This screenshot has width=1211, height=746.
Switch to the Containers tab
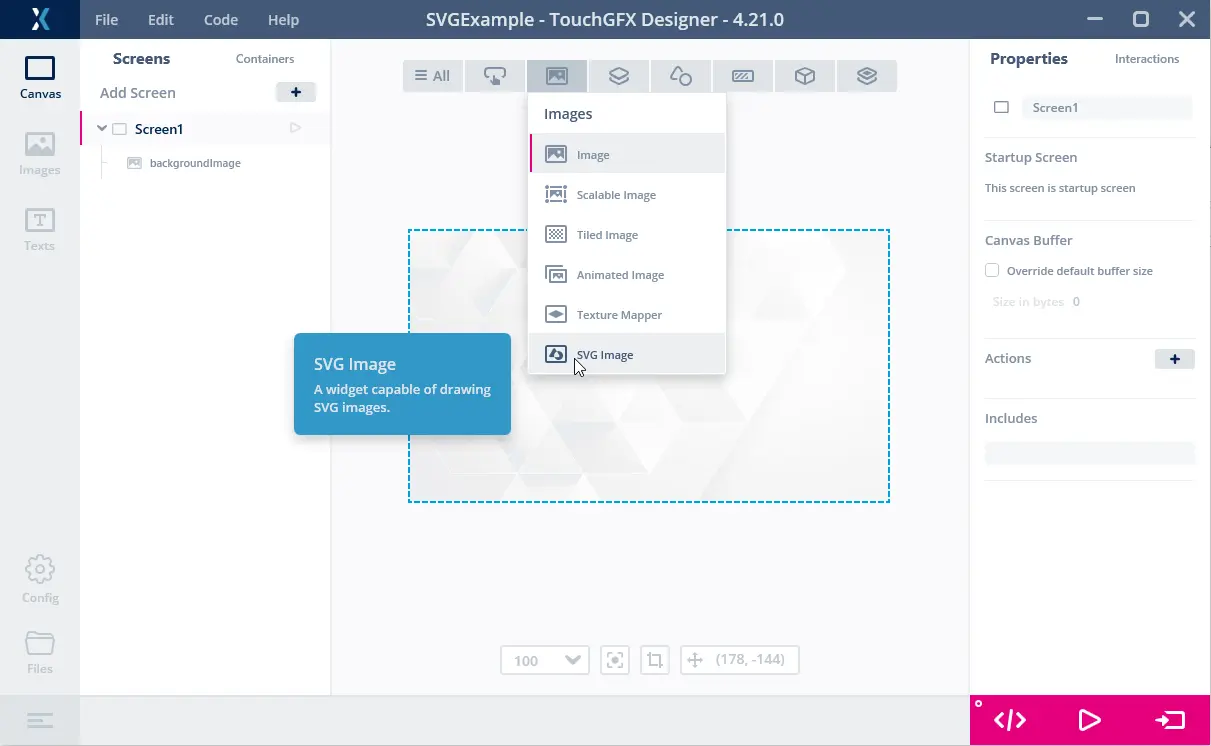265,59
